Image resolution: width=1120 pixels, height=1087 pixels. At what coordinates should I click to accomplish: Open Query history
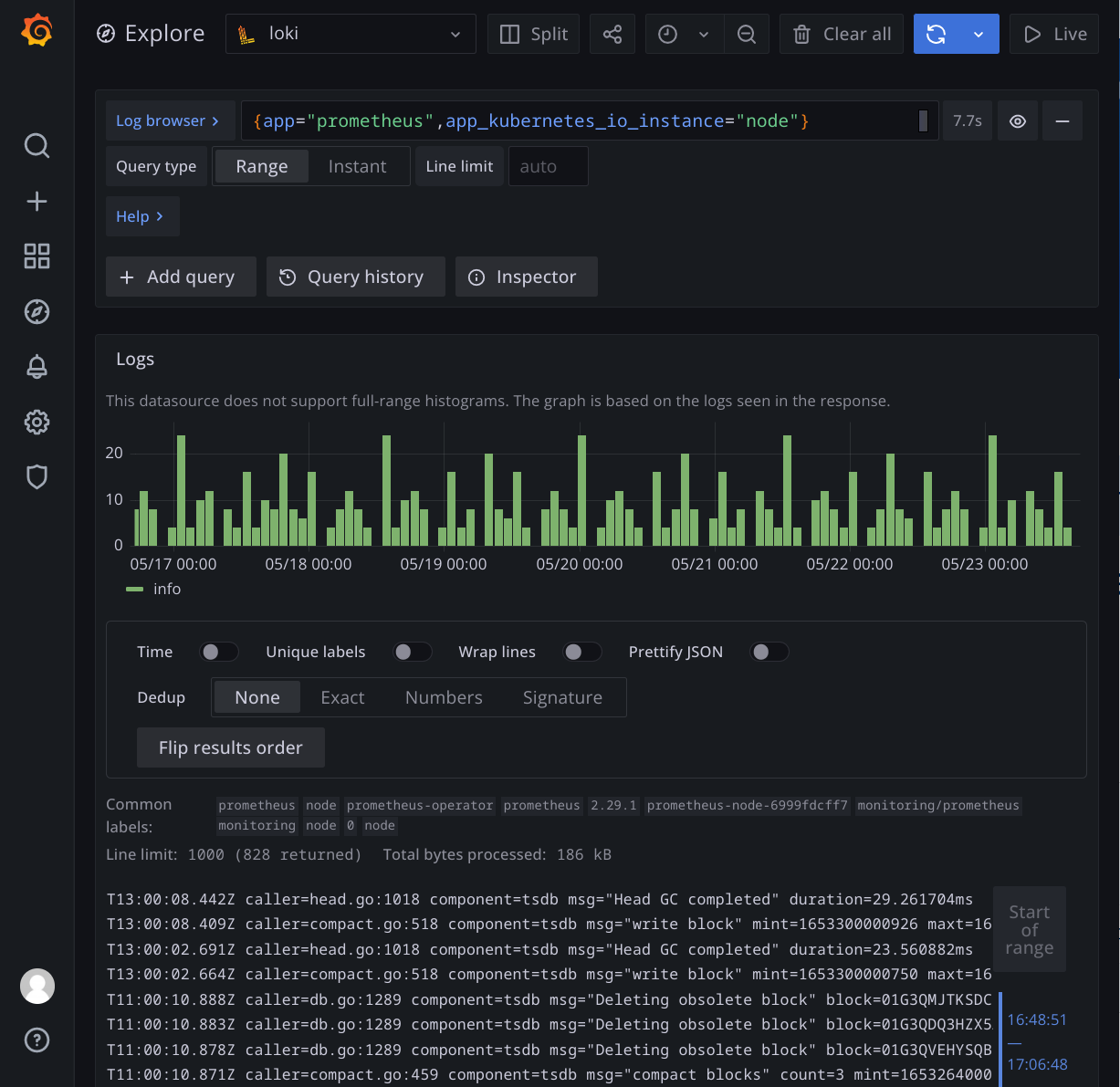pos(355,277)
